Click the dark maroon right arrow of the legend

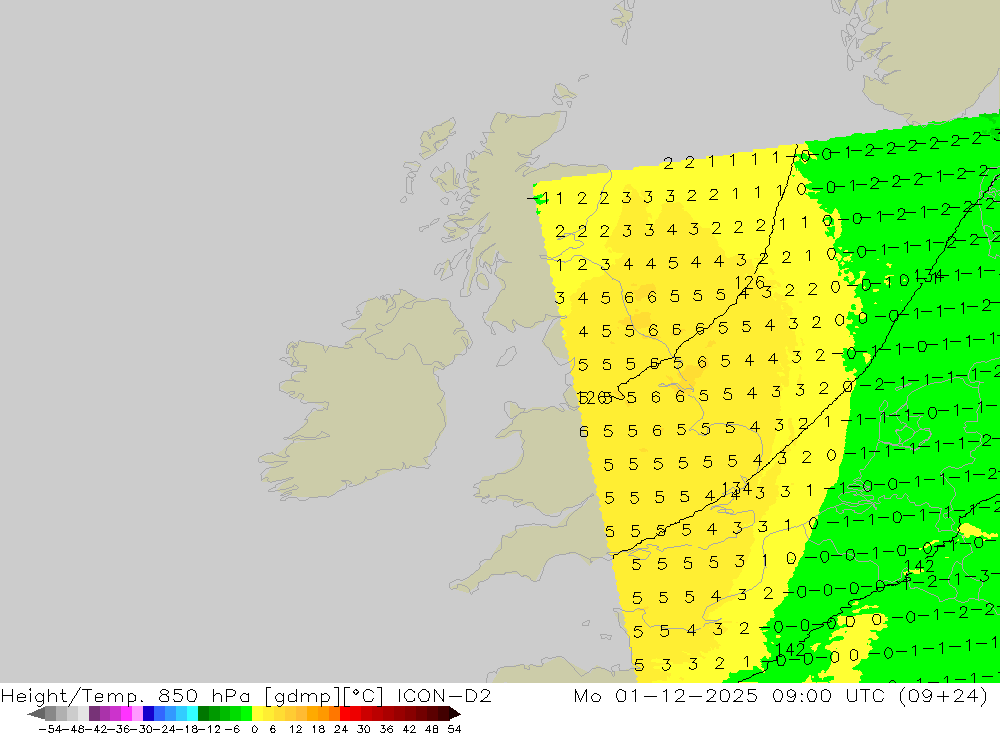pos(454,713)
